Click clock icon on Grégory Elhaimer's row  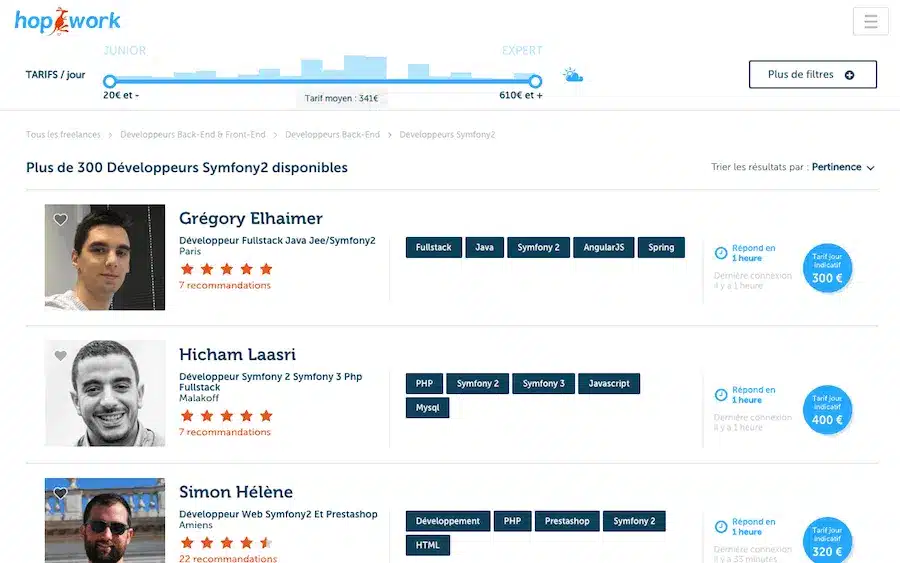(x=721, y=254)
